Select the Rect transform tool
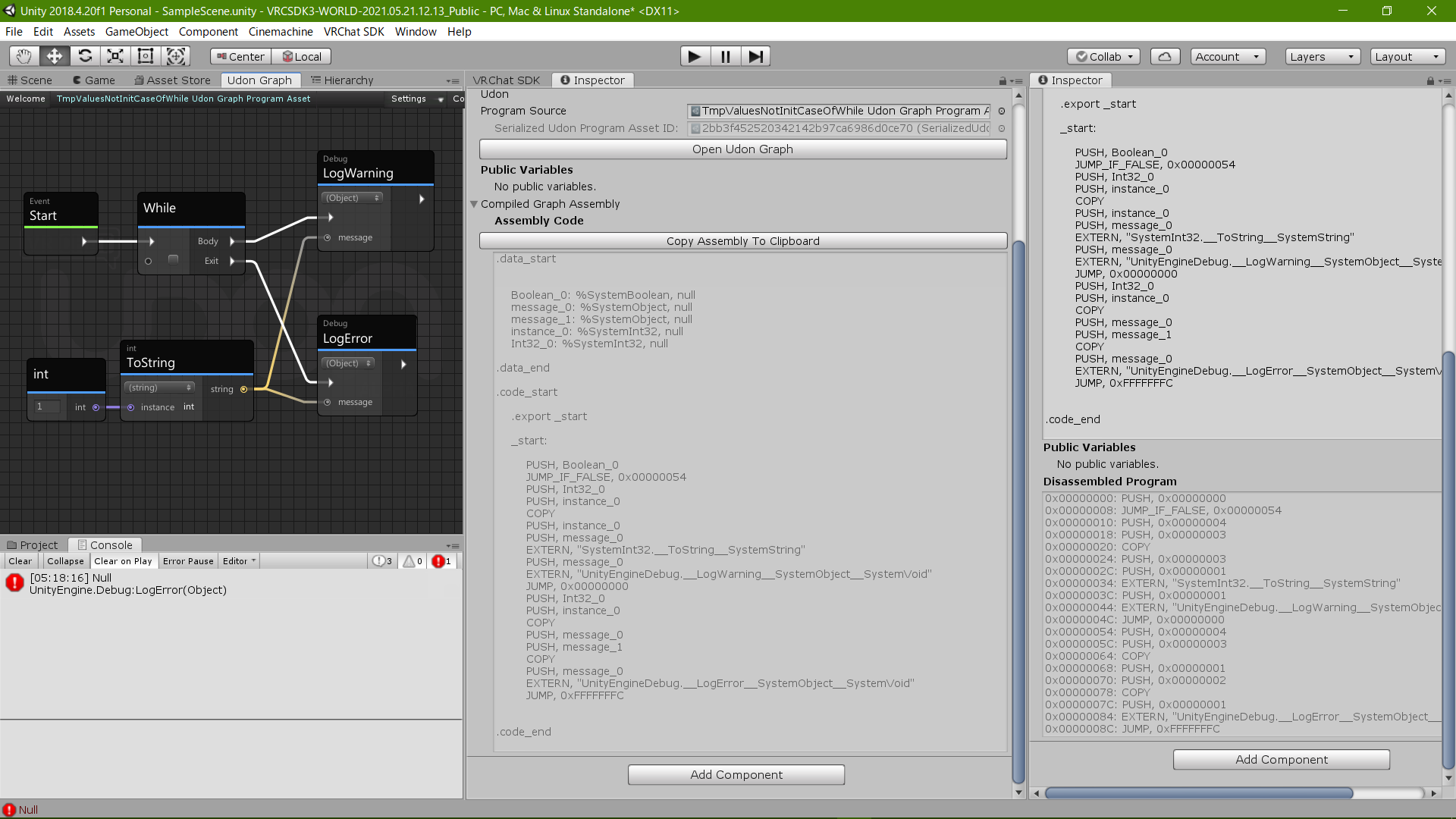 146,56
